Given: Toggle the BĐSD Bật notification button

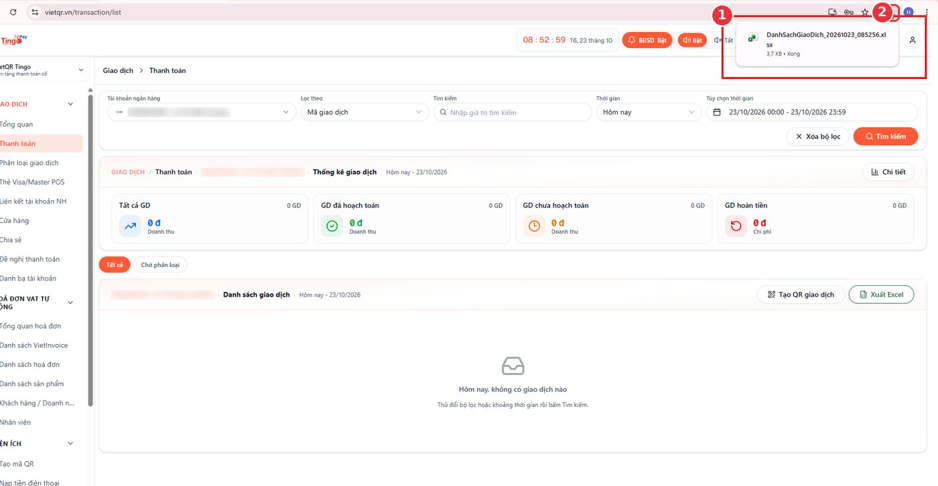Looking at the screenshot, I should point(647,40).
